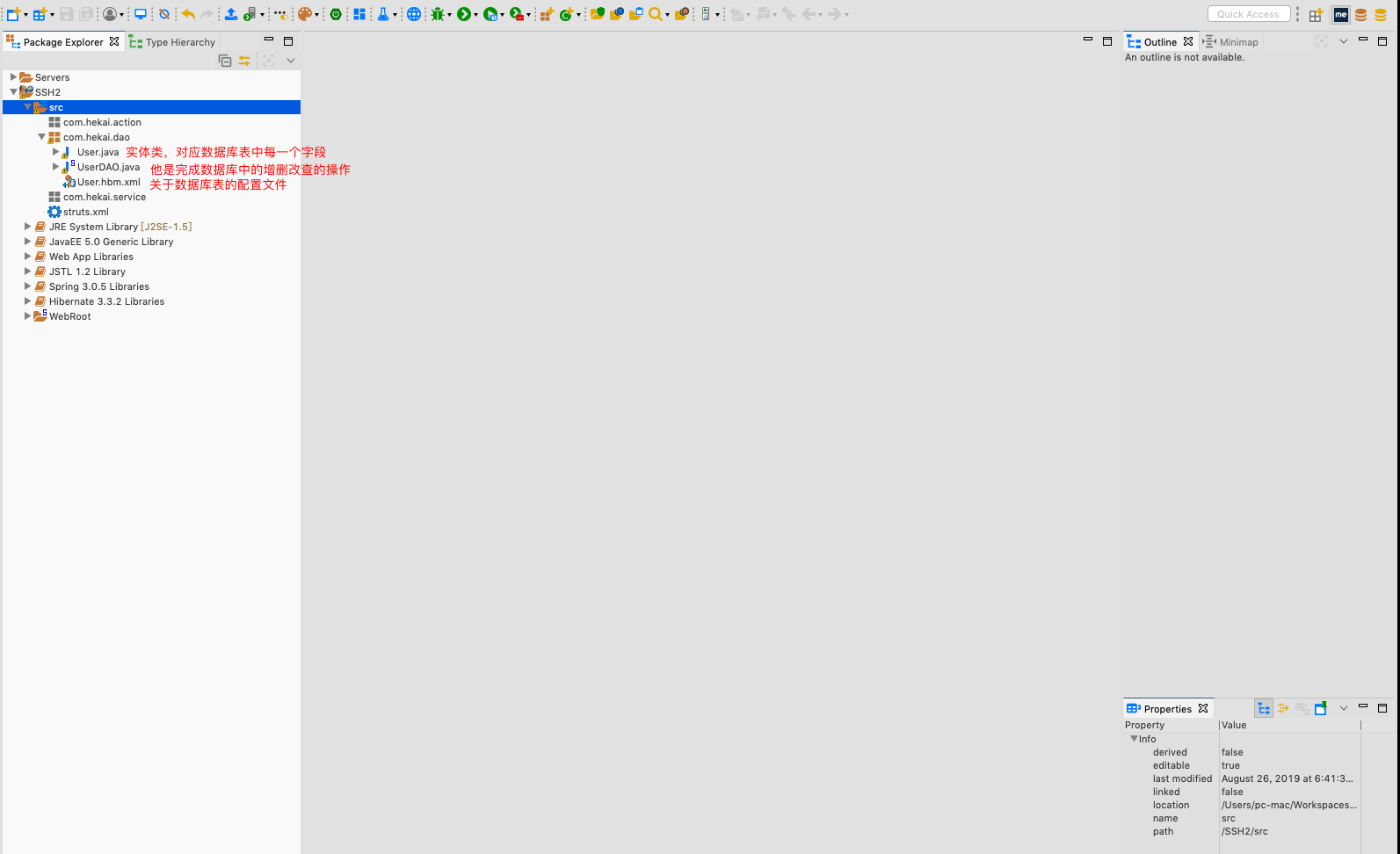Viewport: 1400px width, 854px height.
Task: Expand the Hibernate 3.3.2 Libraries node
Action: pos(27,301)
